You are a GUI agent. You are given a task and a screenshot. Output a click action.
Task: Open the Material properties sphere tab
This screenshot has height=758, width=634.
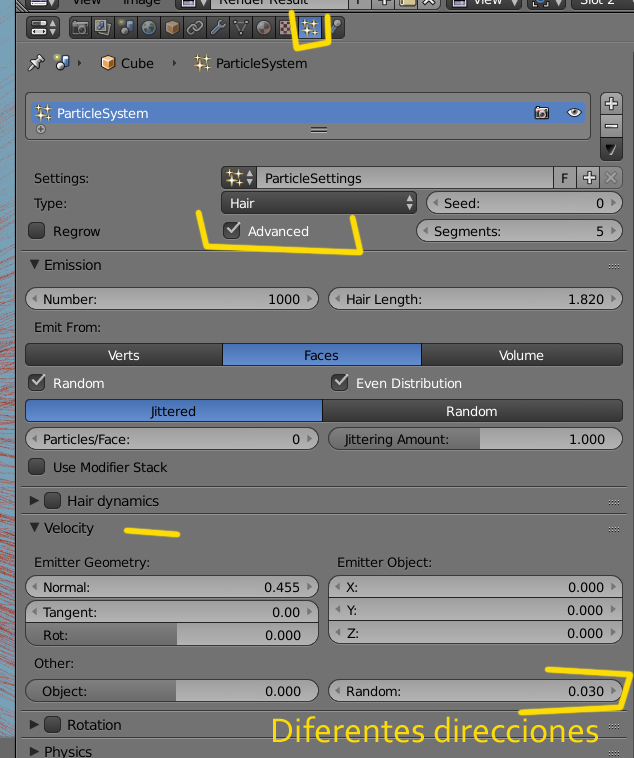(264, 27)
